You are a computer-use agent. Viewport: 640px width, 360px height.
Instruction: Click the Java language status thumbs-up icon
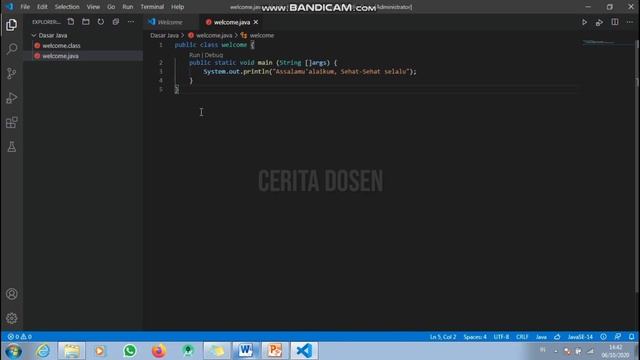click(557, 337)
